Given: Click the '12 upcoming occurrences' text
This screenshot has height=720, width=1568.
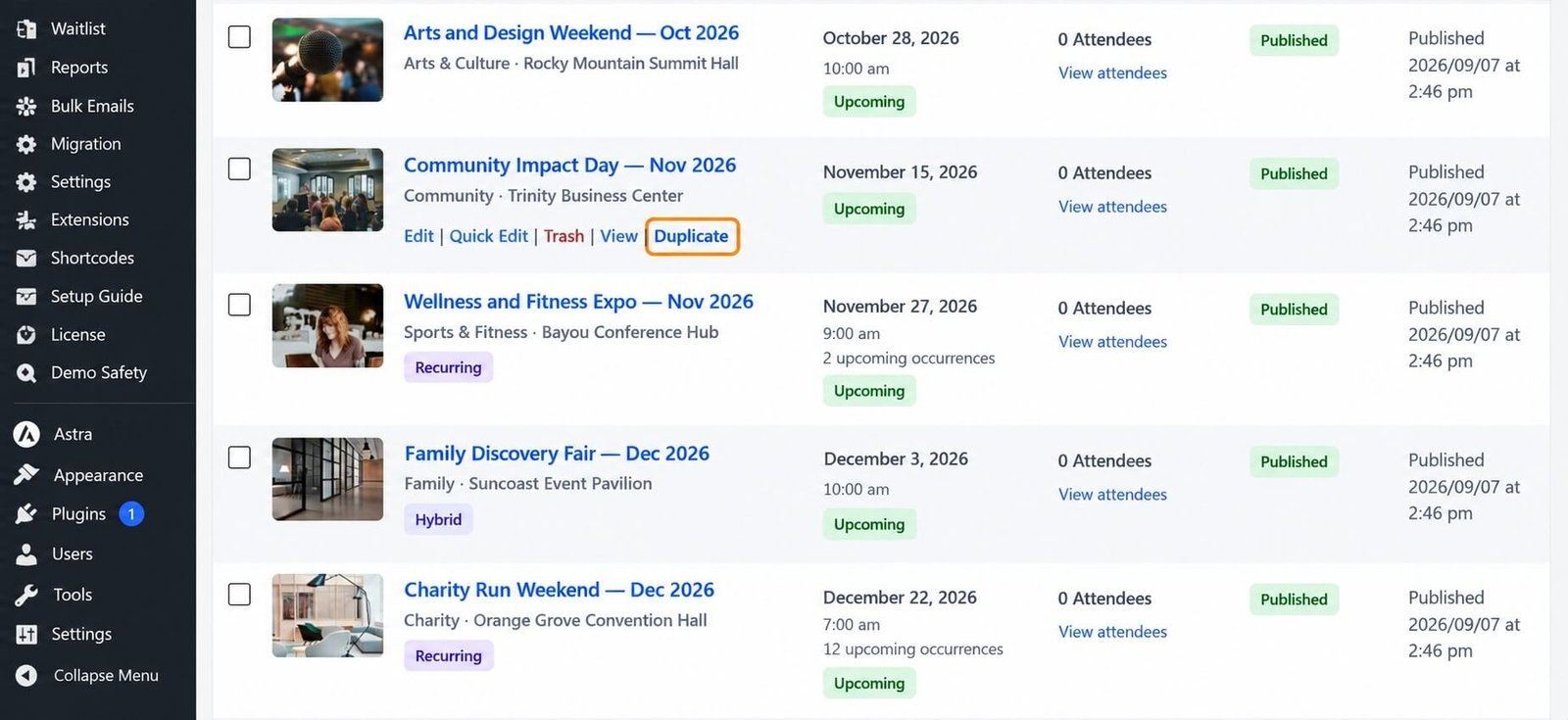Looking at the screenshot, I should (913, 649).
